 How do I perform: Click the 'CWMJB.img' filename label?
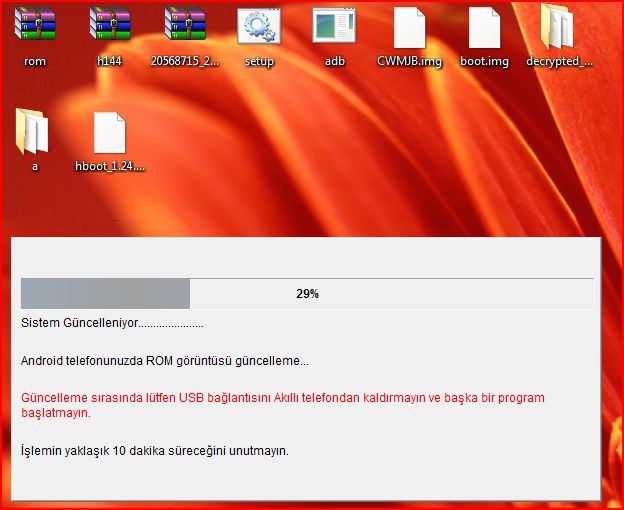409,61
